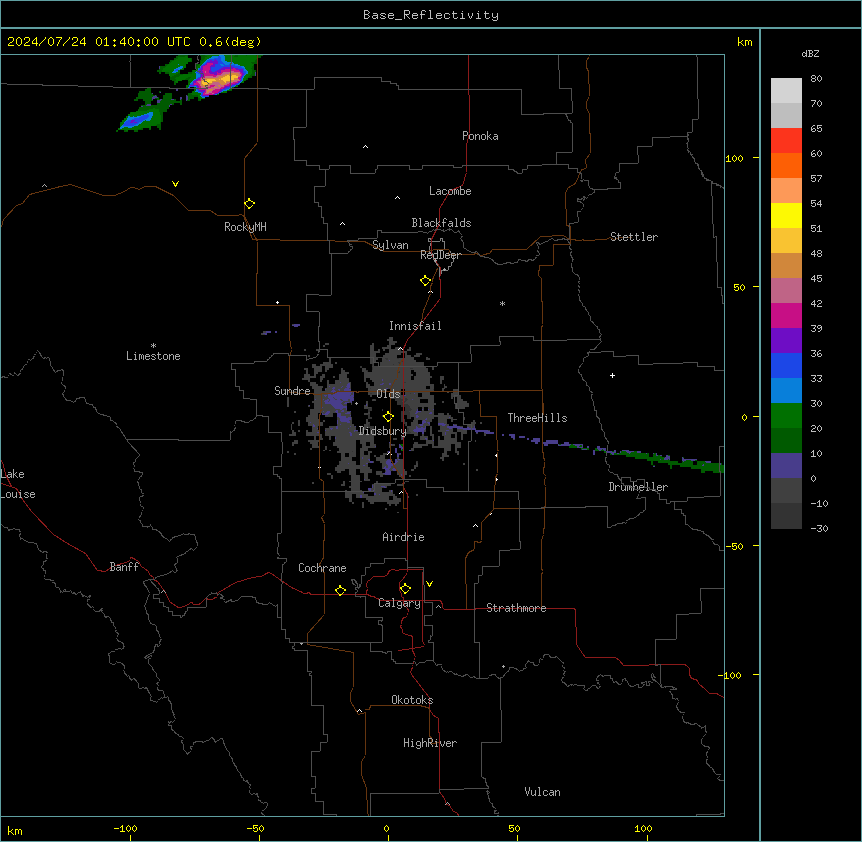Click the yellow diamond marker near RockyMH

click(249, 203)
